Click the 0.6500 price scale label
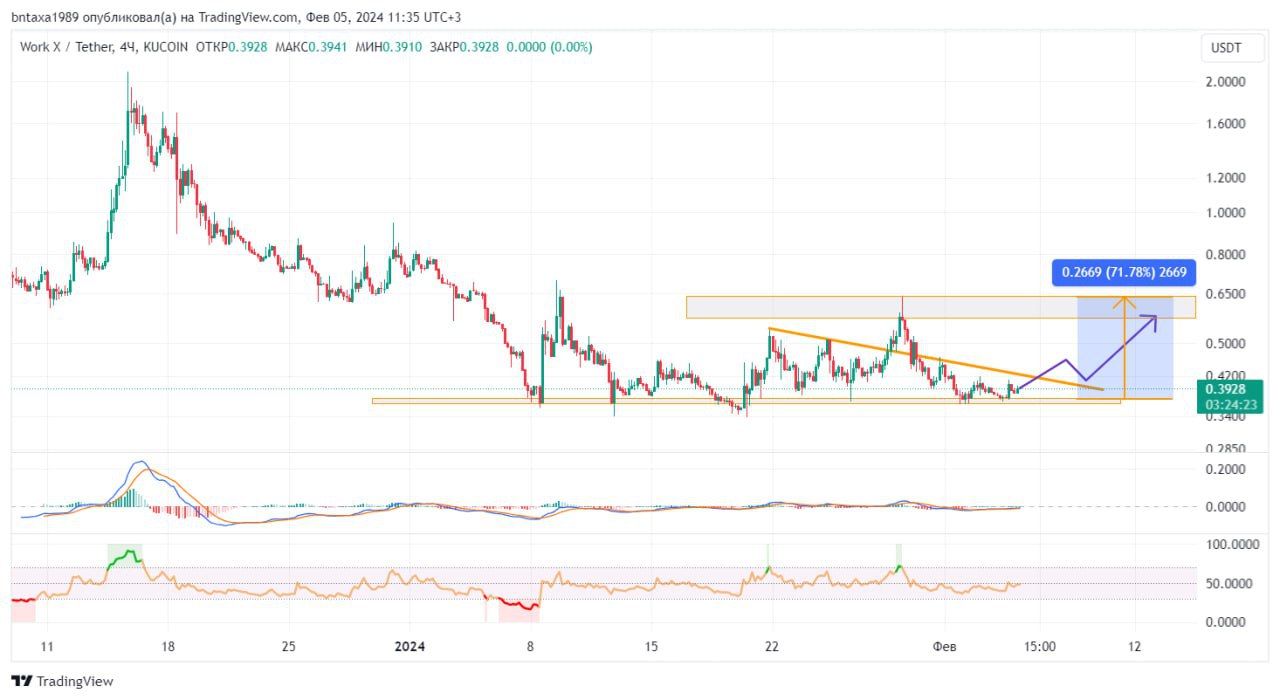The height and width of the screenshot is (700, 1280). pos(1226,294)
